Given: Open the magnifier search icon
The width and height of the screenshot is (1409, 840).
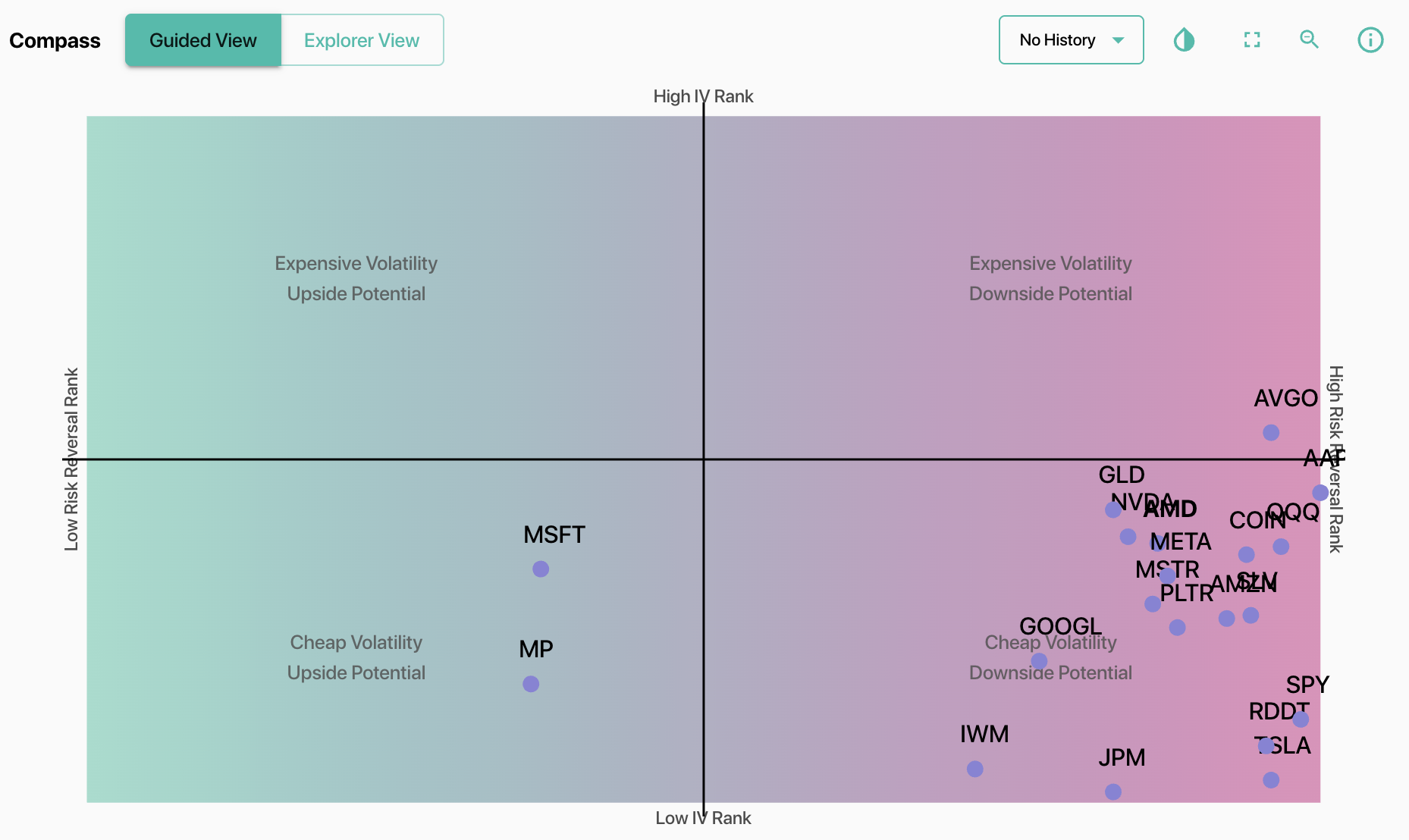Looking at the screenshot, I should 1310,39.
